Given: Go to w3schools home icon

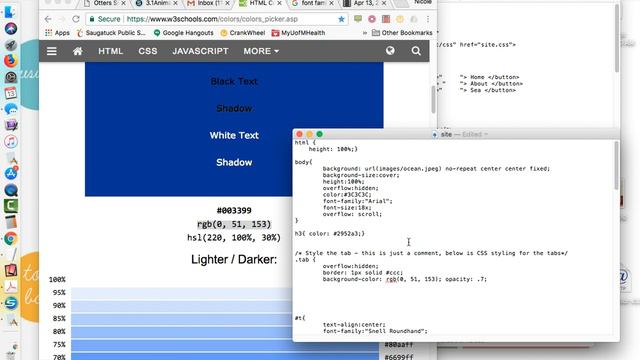Looking at the screenshot, I should pyautogui.click(x=78, y=51).
